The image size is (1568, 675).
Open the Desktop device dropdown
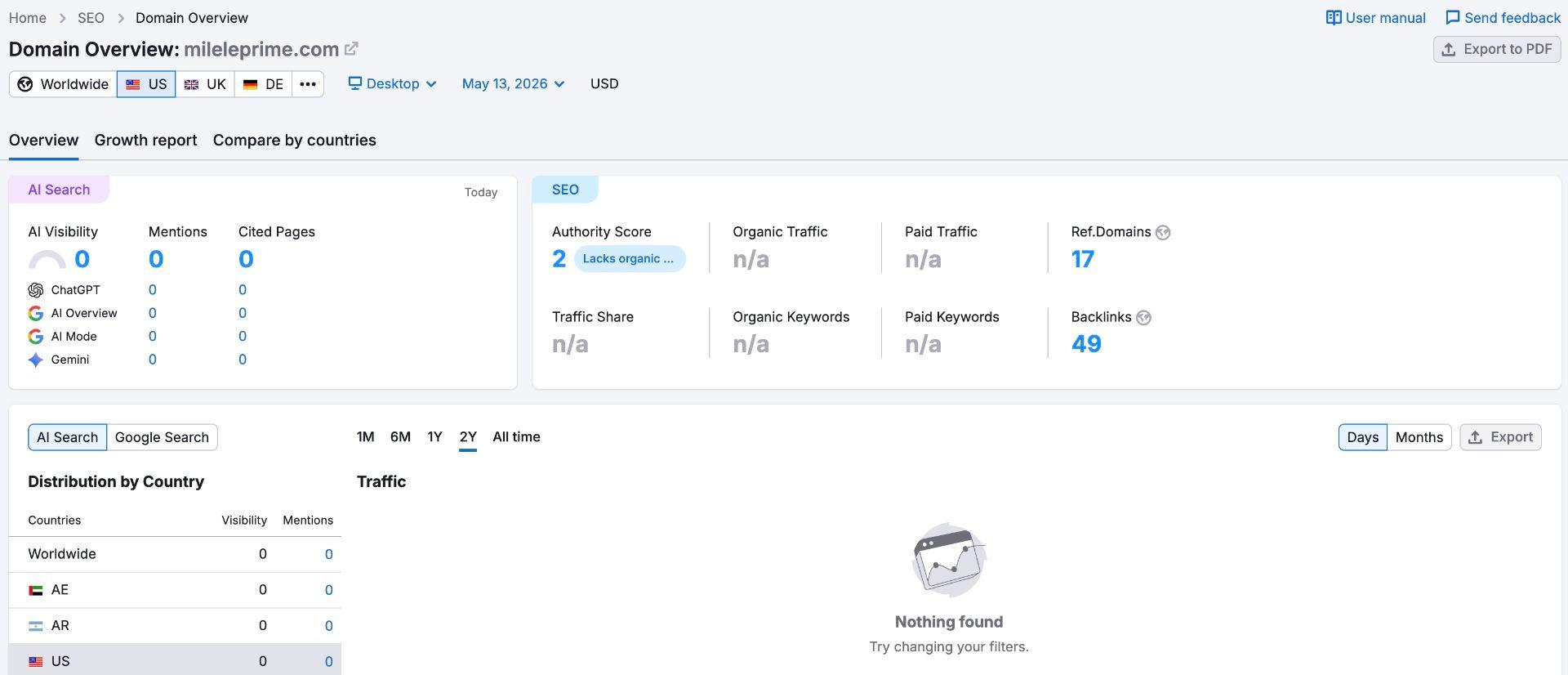pos(393,83)
